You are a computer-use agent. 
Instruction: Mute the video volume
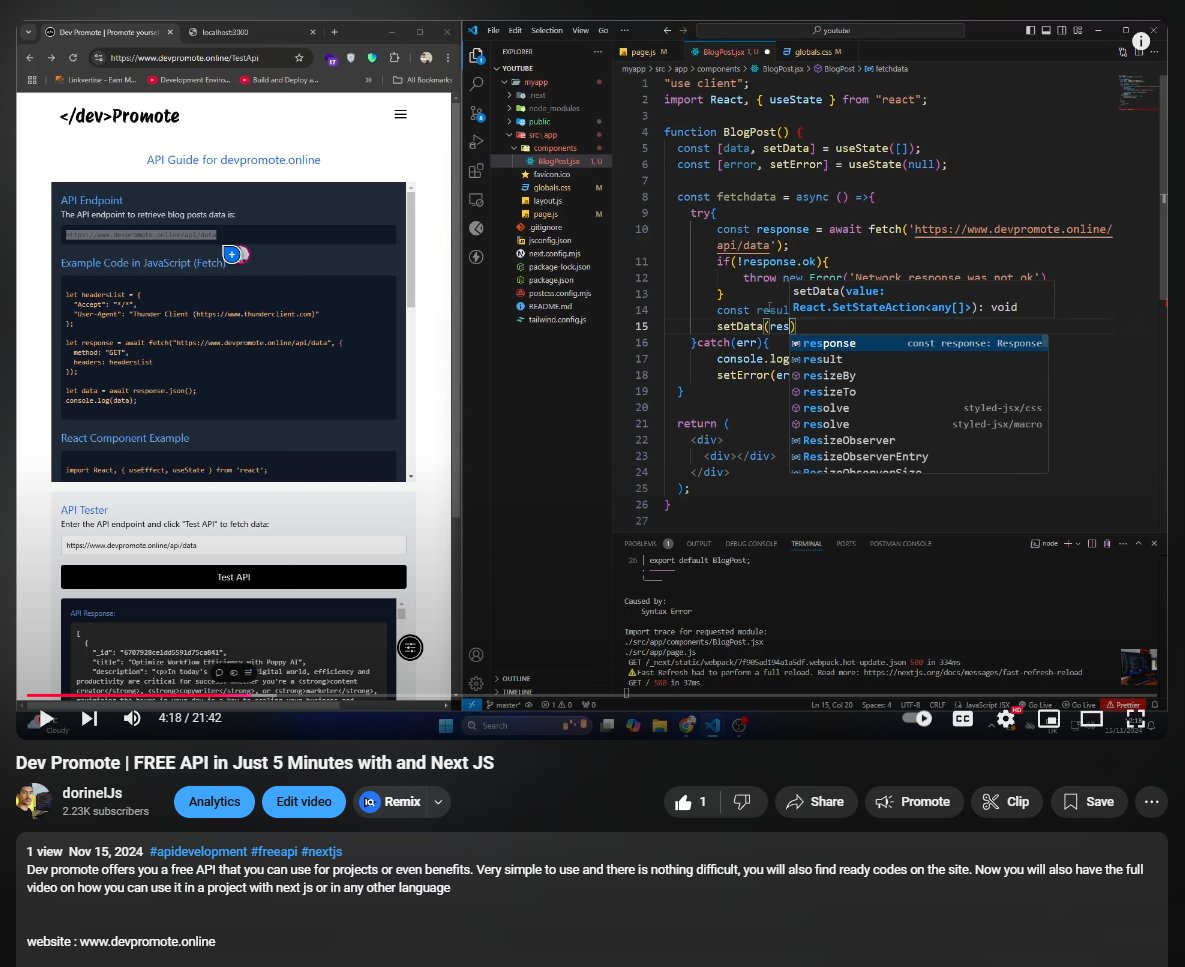[x=131, y=718]
